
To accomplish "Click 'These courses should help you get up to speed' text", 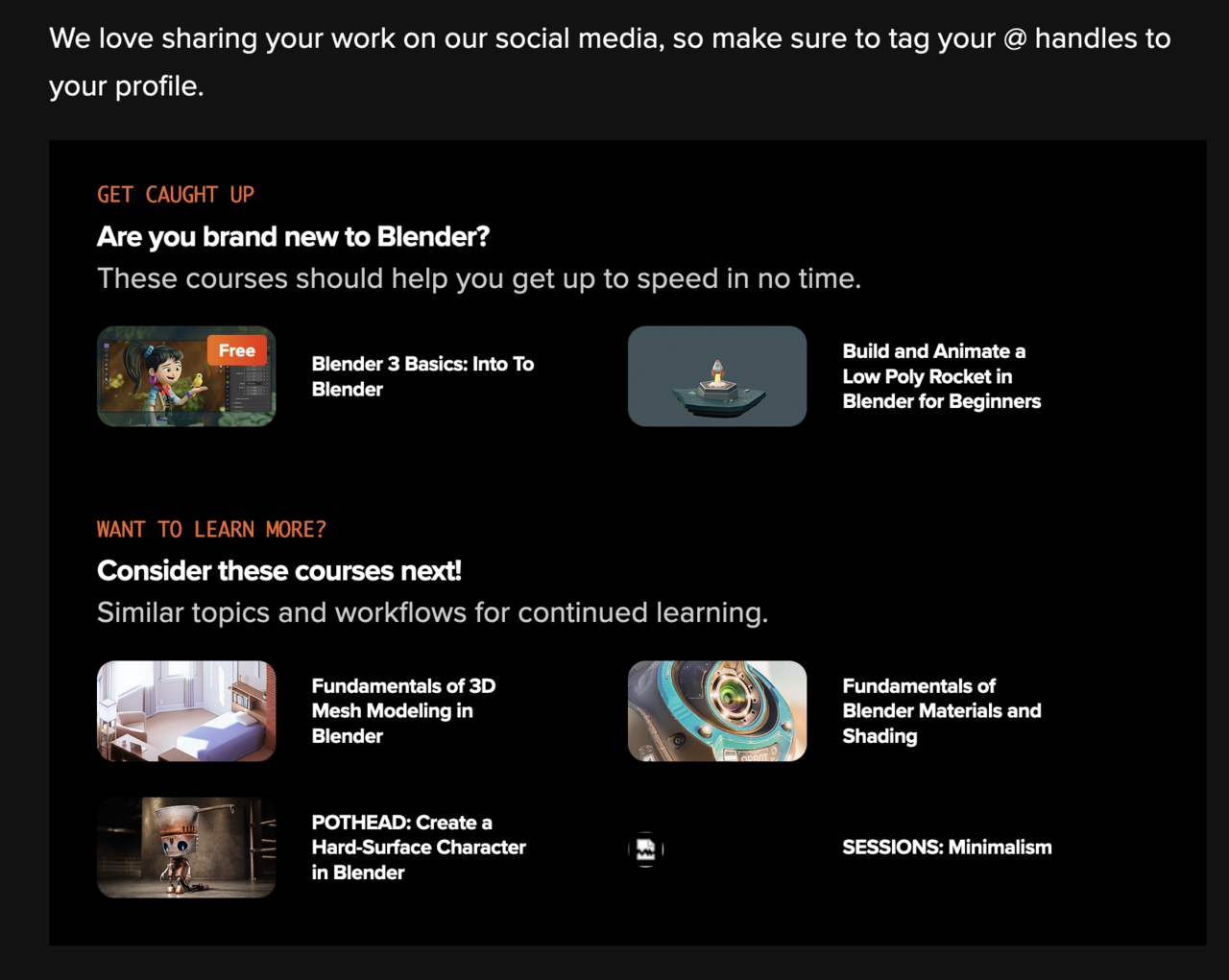I will [x=479, y=278].
